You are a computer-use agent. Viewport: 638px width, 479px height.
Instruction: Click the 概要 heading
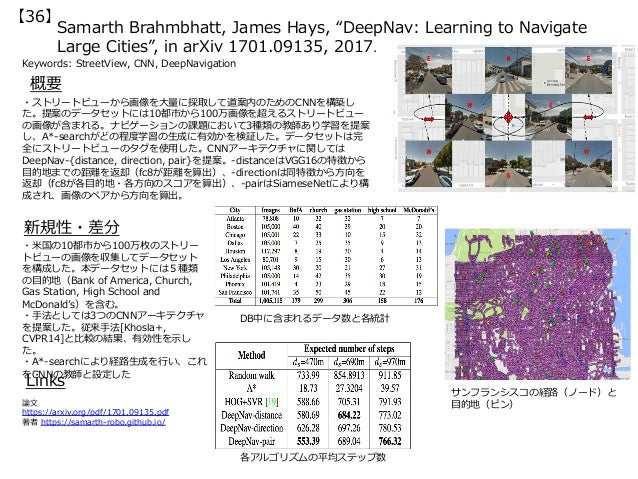point(46,83)
